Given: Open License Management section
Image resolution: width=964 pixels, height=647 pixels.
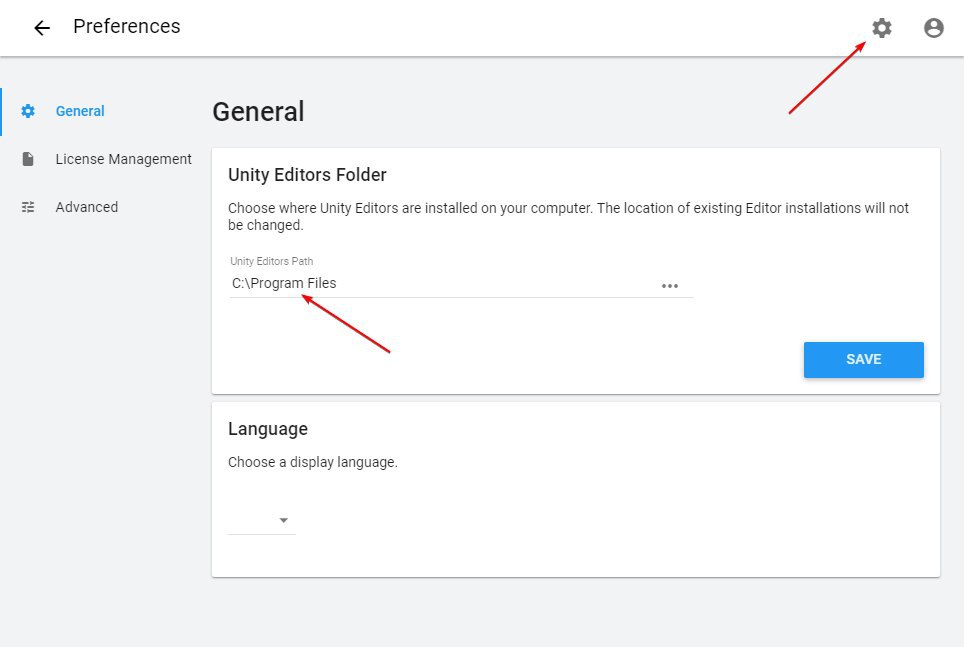Looking at the screenshot, I should point(124,159).
